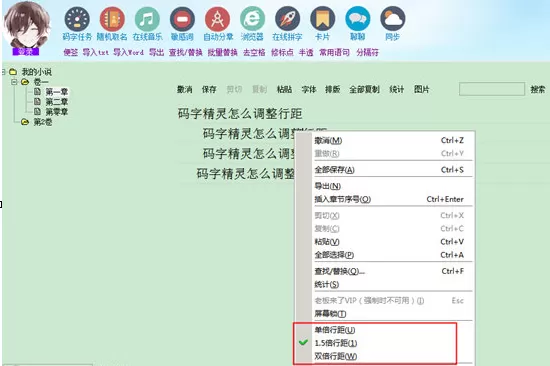Click first text line 码字精灵怎么调整行距
550x366 pixels.
pos(240,114)
